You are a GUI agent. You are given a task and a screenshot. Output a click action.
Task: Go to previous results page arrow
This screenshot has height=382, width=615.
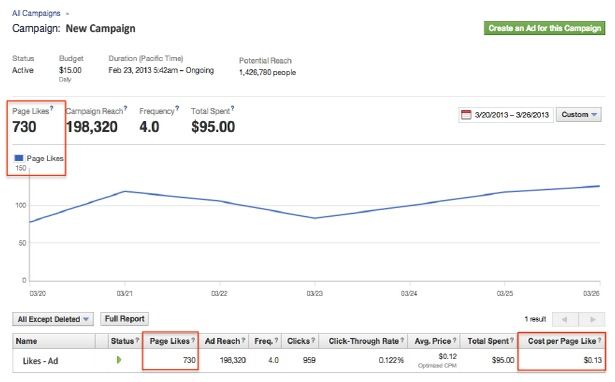(x=565, y=319)
